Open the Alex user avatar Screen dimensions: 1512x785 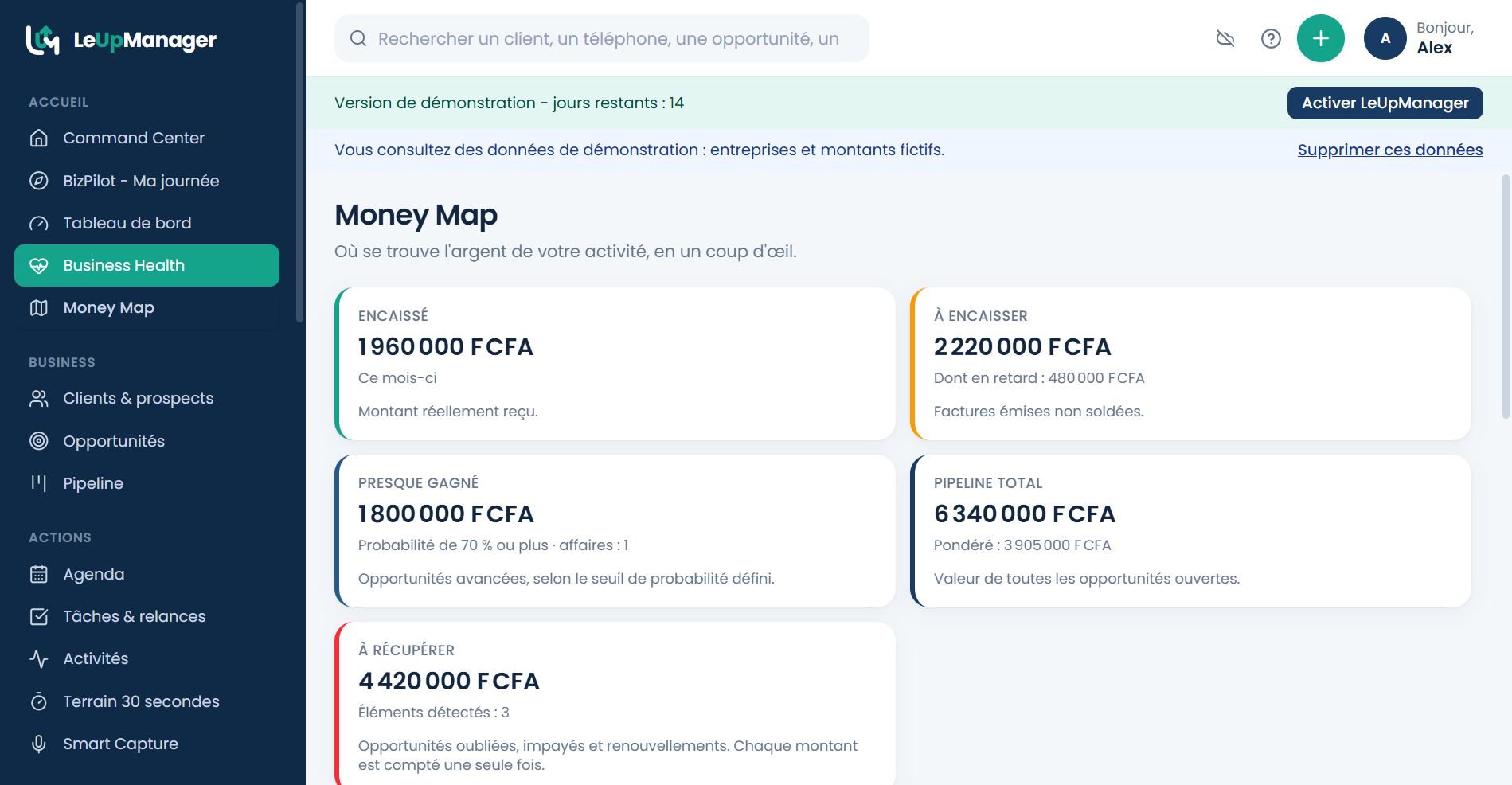click(x=1385, y=38)
